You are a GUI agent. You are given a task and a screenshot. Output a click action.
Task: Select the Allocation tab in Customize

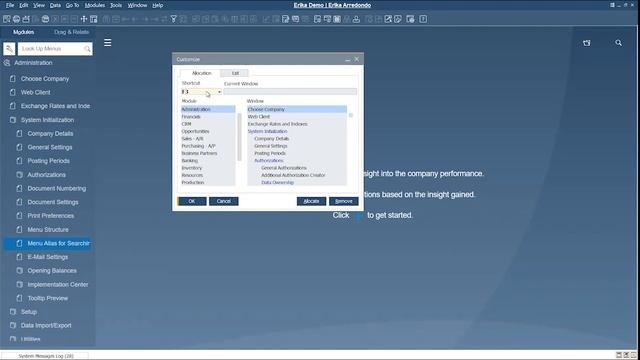click(x=201, y=73)
